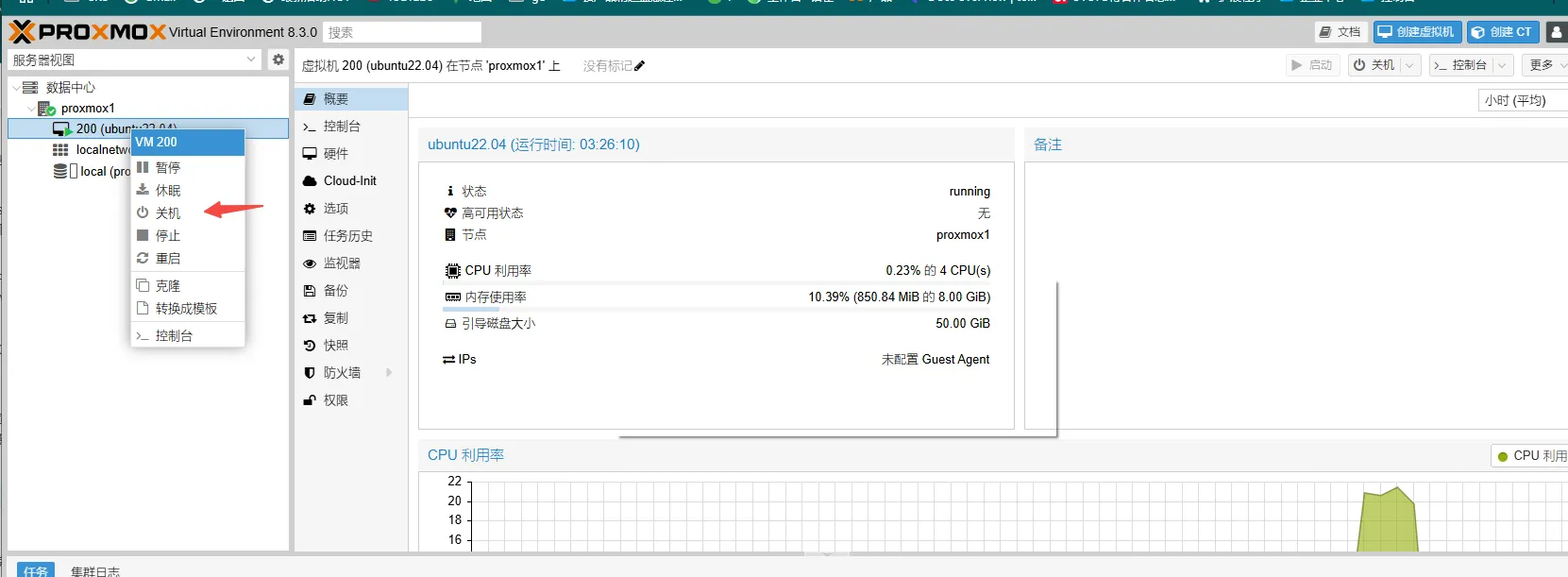1568x577 pixels.
Task: Edit tags pencil icon (没有标记)
Action: pos(640,66)
